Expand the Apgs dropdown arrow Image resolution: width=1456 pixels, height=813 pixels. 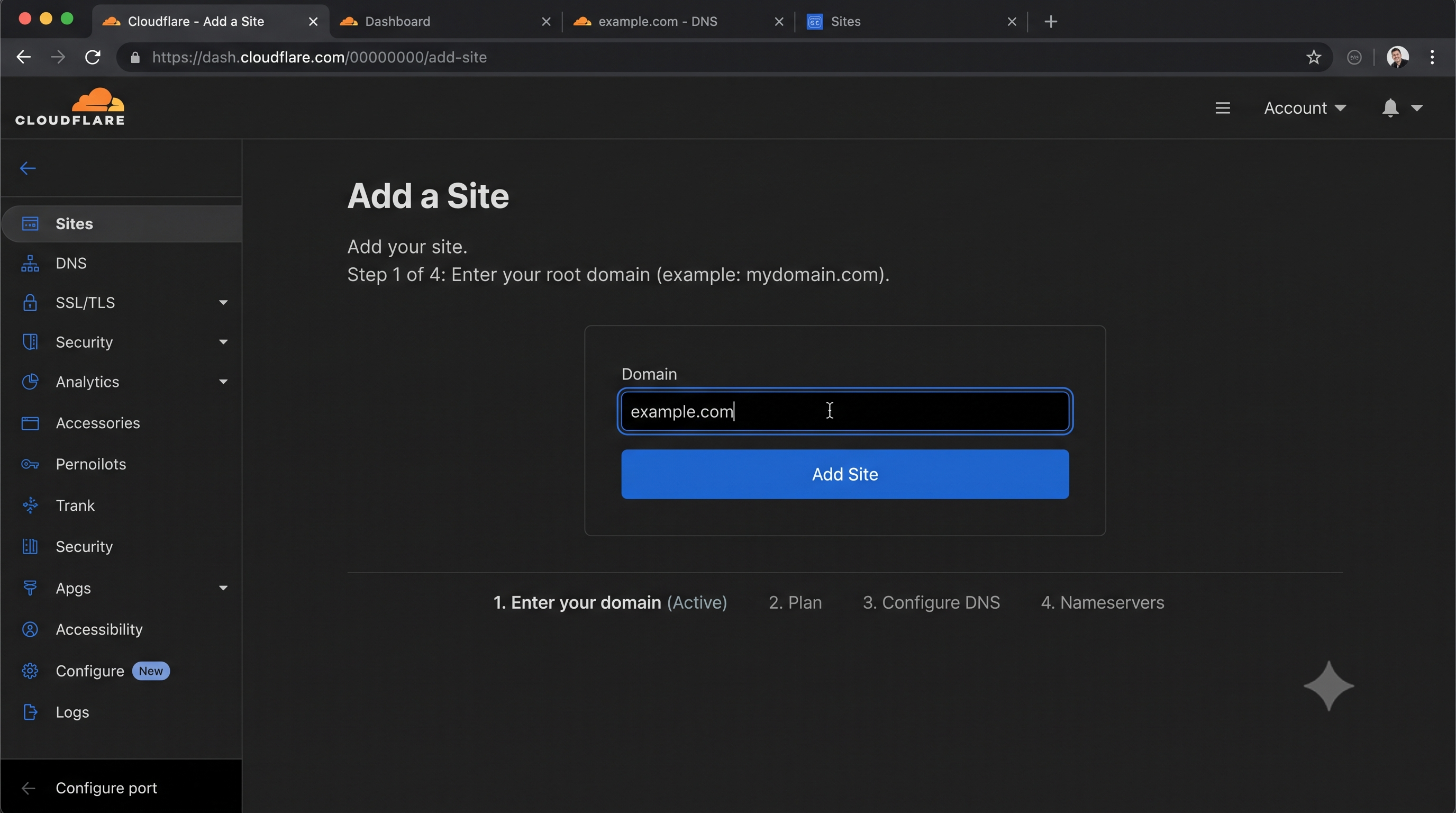click(x=223, y=588)
